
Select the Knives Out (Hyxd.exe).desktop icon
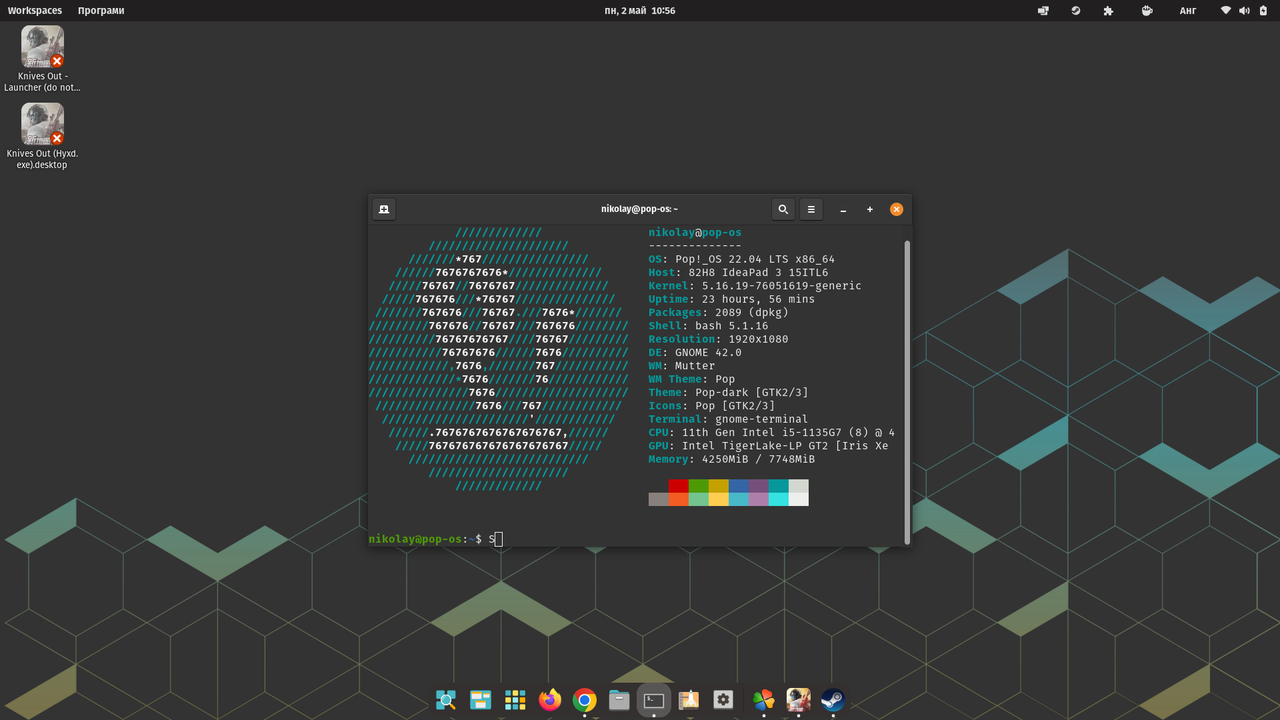(x=42, y=137)
